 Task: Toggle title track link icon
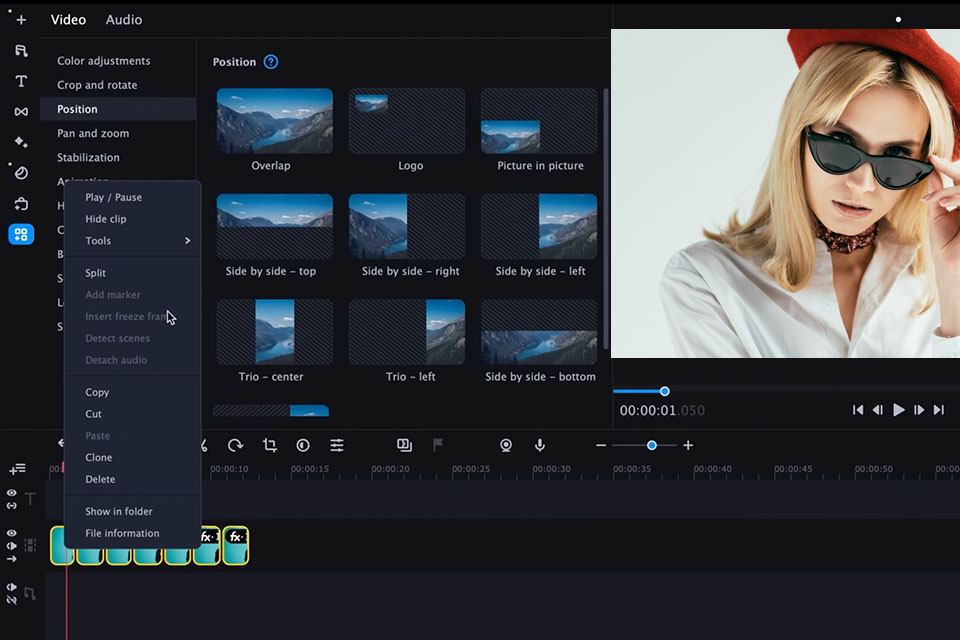pos(12,505)
